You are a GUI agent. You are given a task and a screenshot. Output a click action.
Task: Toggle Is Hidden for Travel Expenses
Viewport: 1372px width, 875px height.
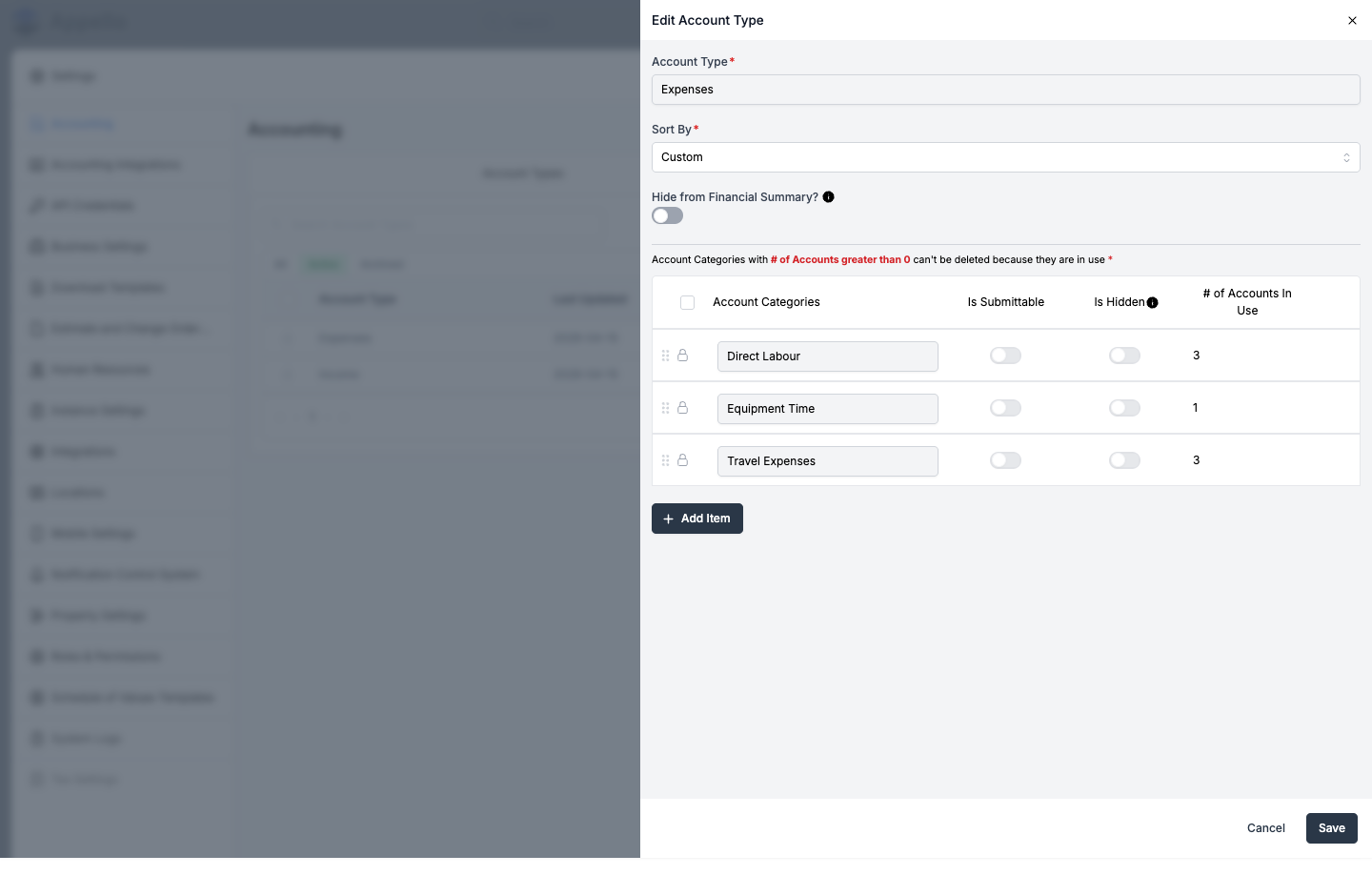[1124, 460]
